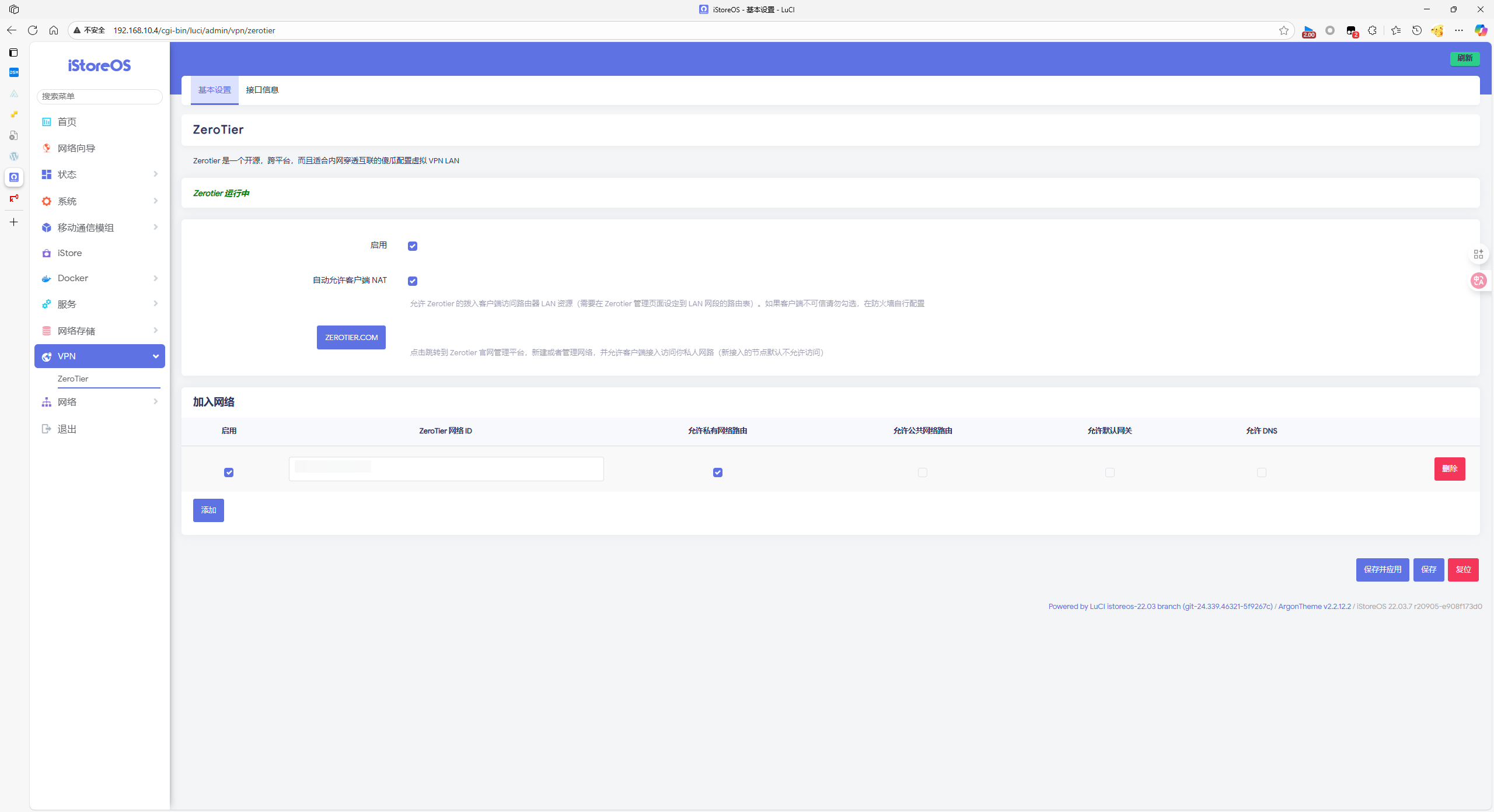
Task: Toggle 允许私有网络路由 checkbox
Action: click(718, 473)
